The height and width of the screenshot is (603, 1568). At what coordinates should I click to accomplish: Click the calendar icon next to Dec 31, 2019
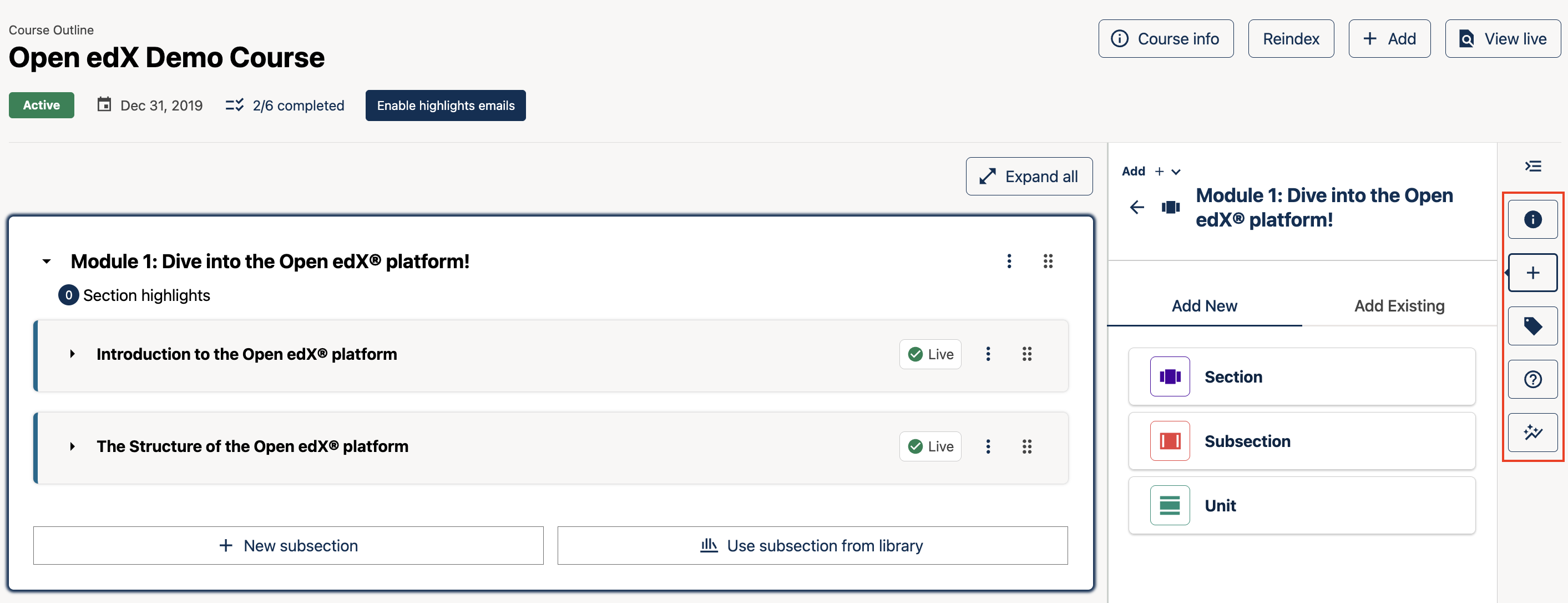click(104, 105)
